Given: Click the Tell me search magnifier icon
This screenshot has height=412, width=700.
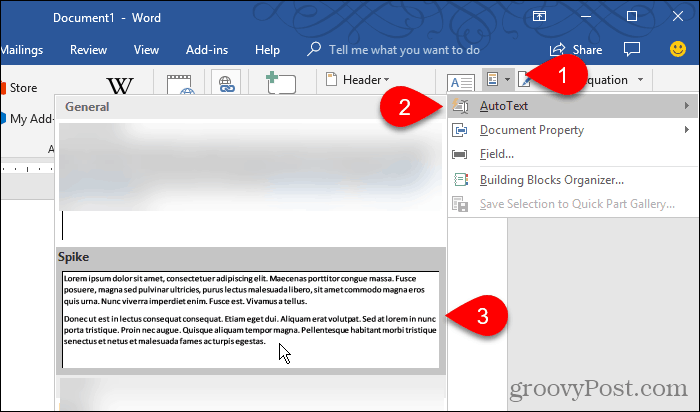Looking at the screenshot, I should tap(314, 49).
